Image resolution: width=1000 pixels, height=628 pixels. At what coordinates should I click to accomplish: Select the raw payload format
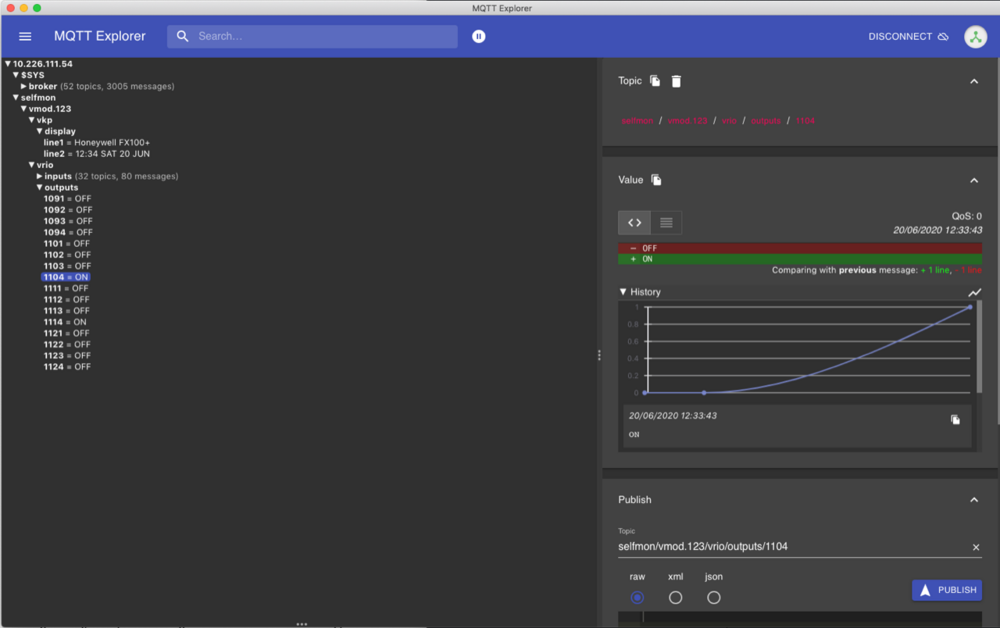637,597
